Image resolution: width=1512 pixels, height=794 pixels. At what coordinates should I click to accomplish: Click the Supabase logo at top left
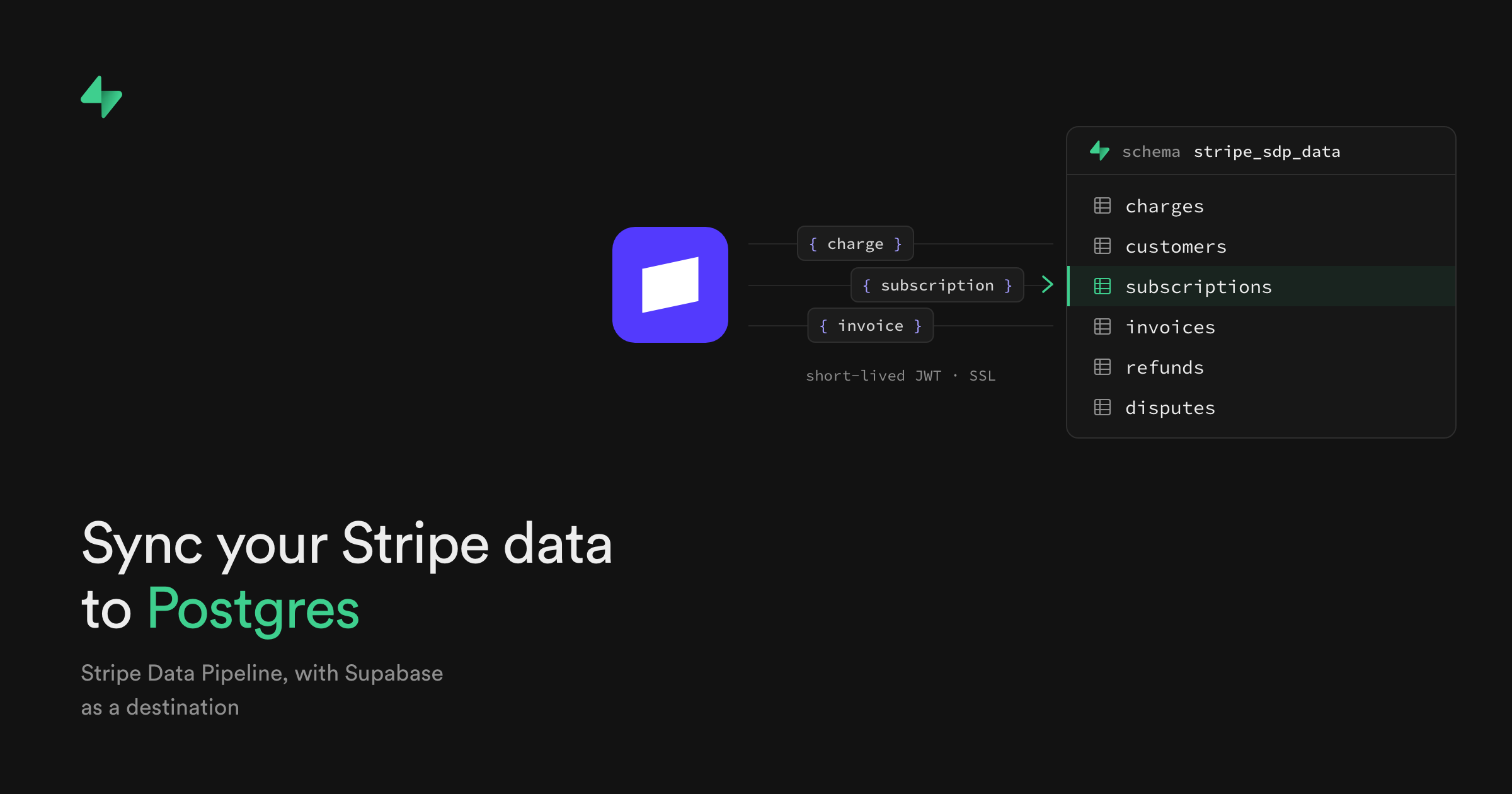101,97
